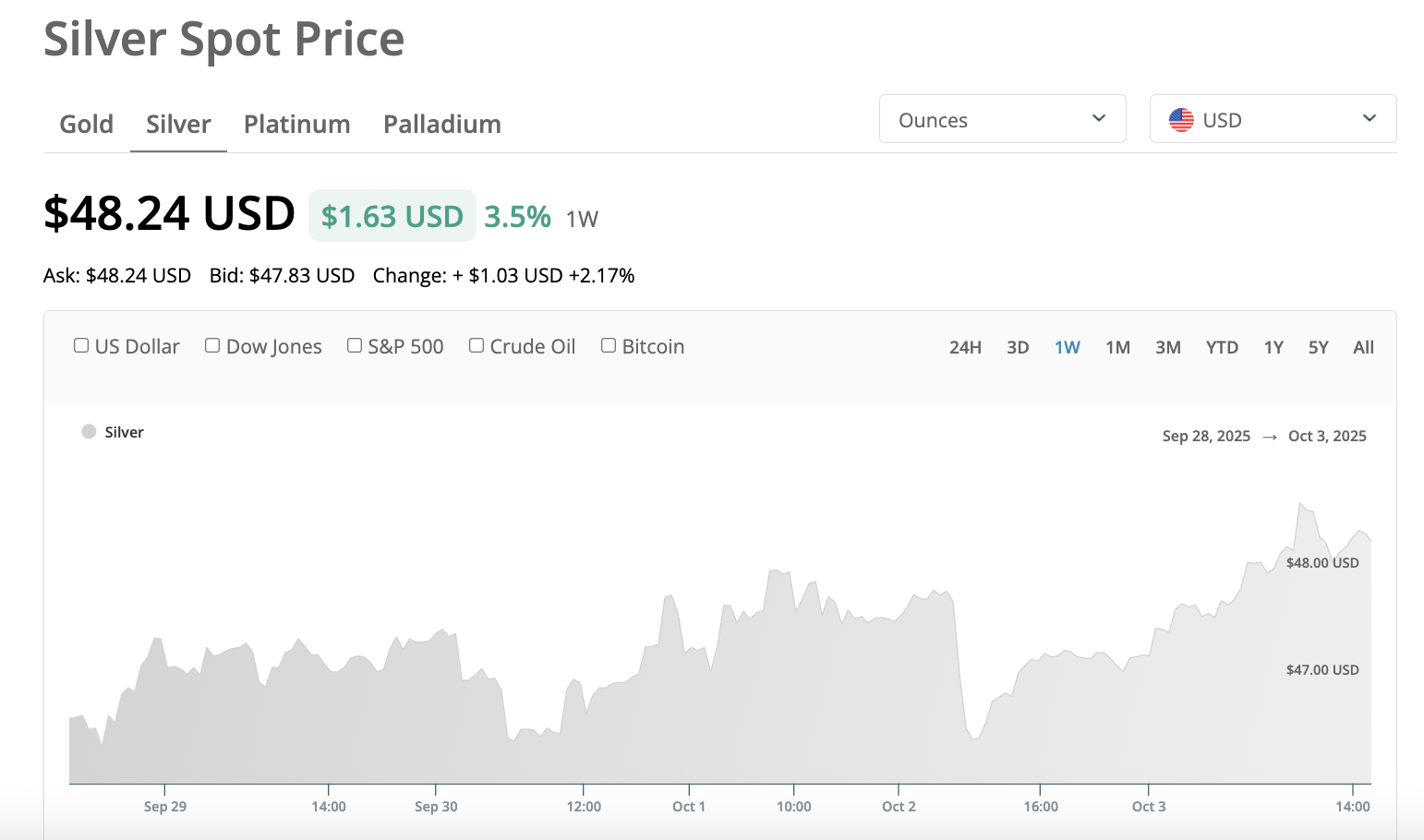Switch chart to 1M range

tap(1117, 347)
